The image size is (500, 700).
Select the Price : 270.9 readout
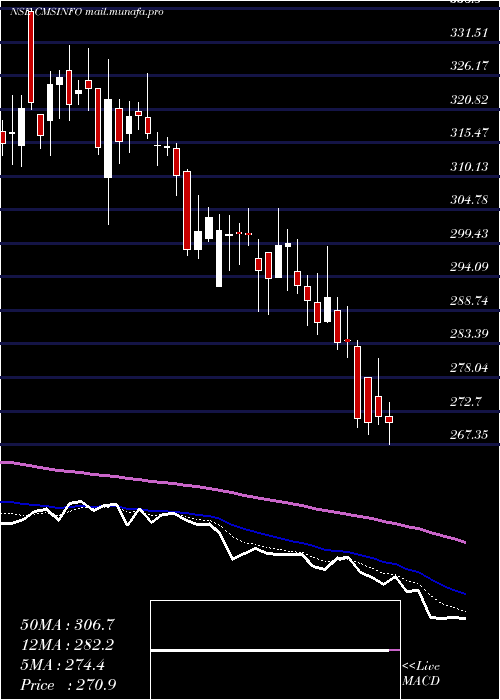click(x=69, y=685)
